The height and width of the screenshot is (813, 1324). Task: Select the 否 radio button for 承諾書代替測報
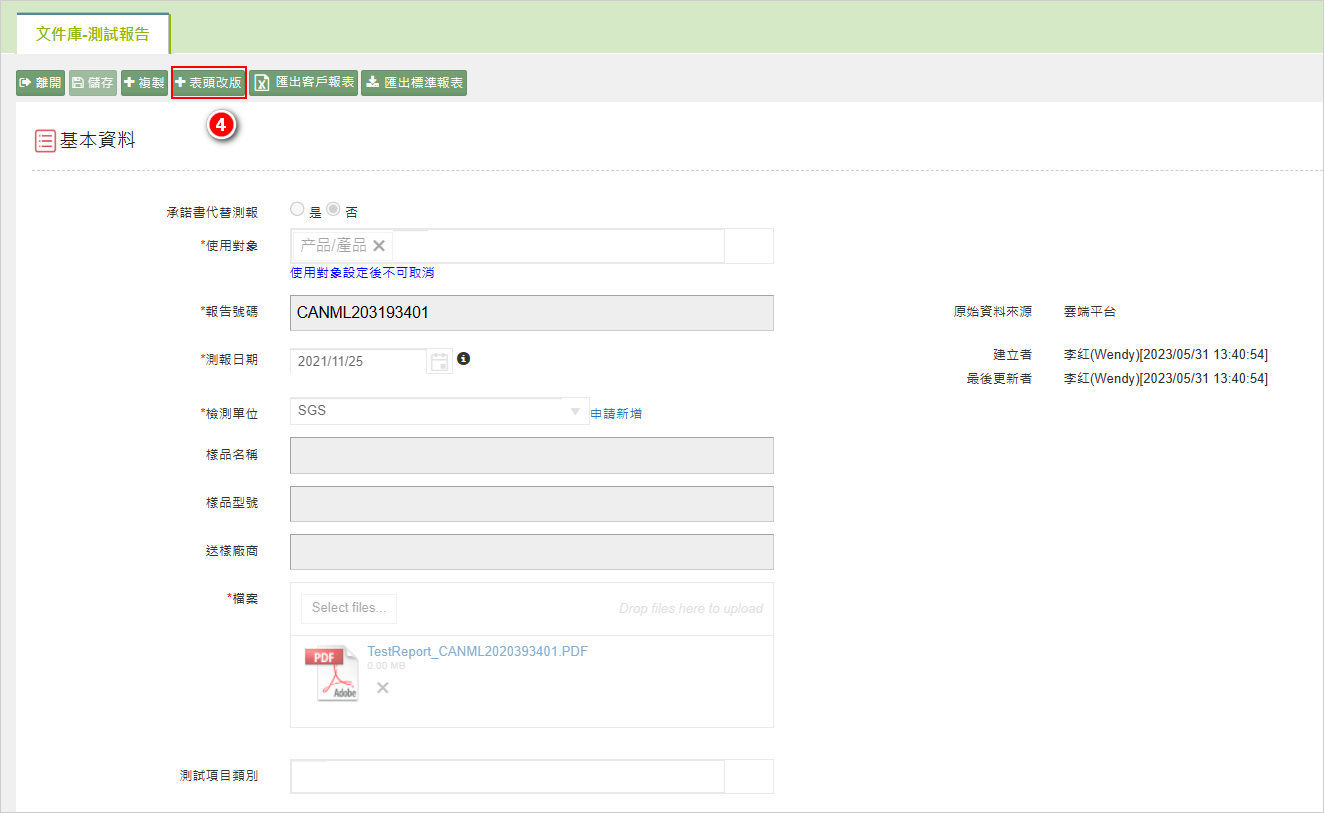(x=333, y=210)
